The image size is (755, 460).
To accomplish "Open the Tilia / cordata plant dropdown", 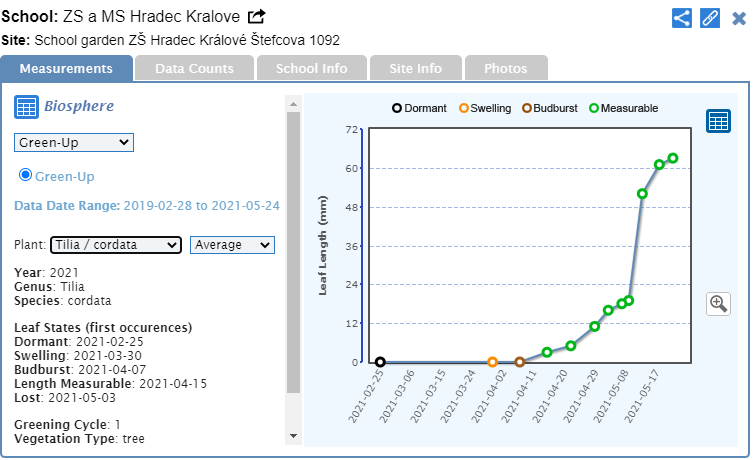I will [x=115, y=245].
